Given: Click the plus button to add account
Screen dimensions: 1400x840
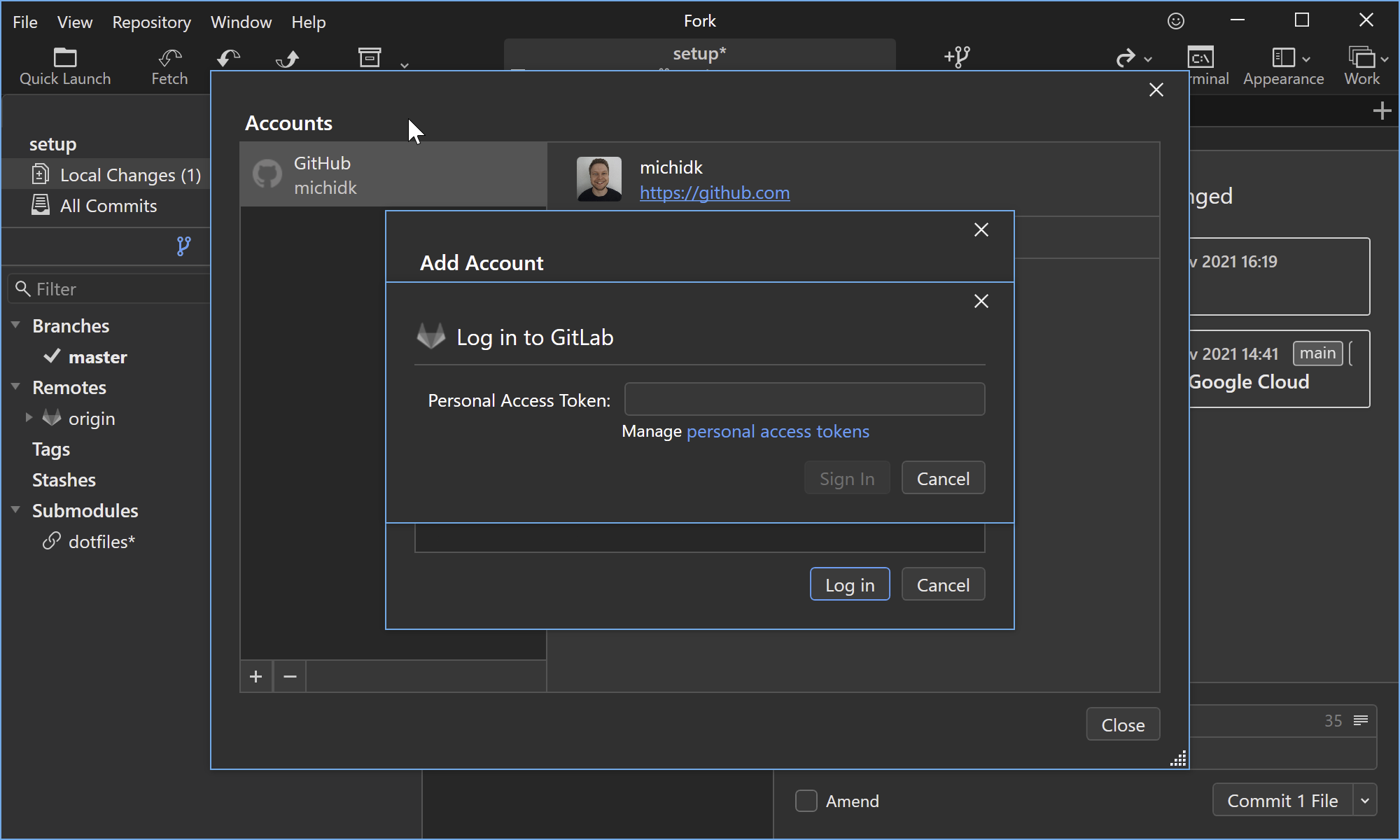Looking at the screenshot, I should (x=256, y=676).
